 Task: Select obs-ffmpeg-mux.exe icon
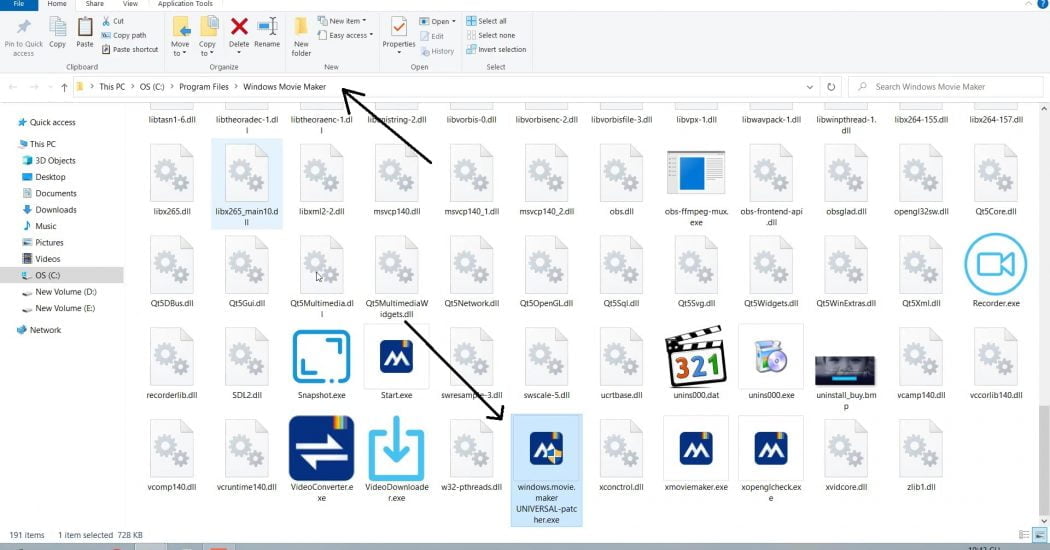click(696, 172)
